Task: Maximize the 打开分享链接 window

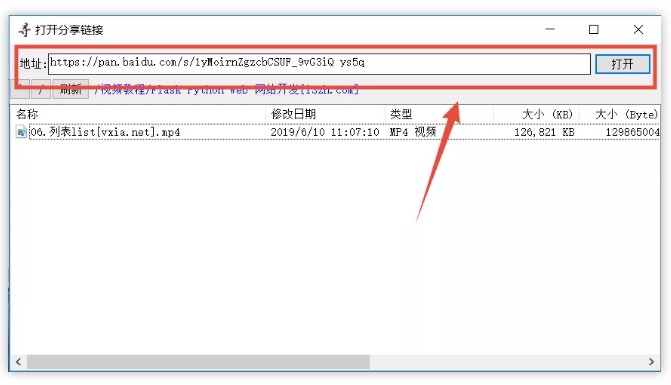Action: tap(594, 29)
